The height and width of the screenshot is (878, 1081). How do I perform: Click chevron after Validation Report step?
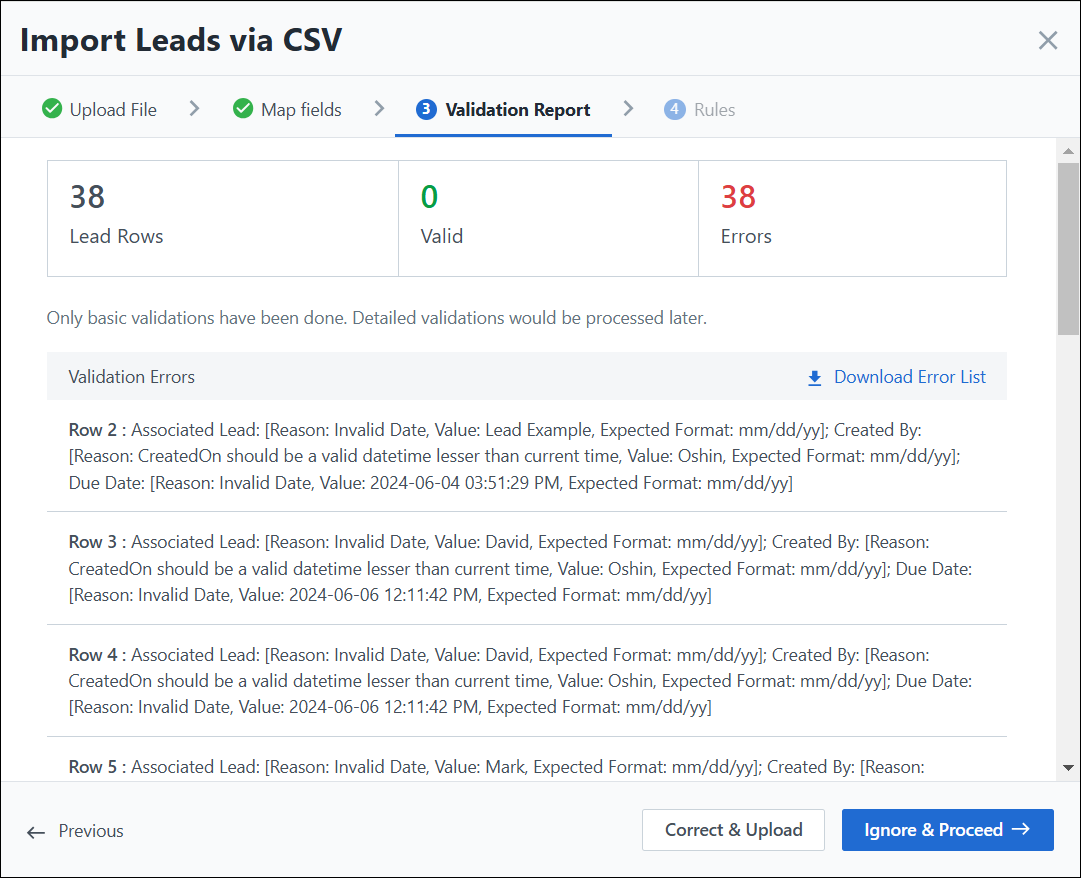628,109
